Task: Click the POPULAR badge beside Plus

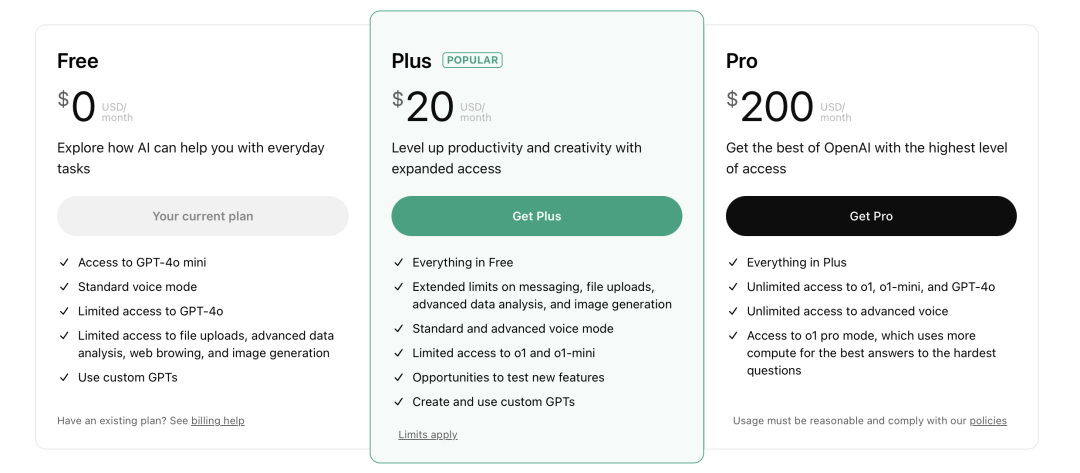Action: [x=472, y=61]
